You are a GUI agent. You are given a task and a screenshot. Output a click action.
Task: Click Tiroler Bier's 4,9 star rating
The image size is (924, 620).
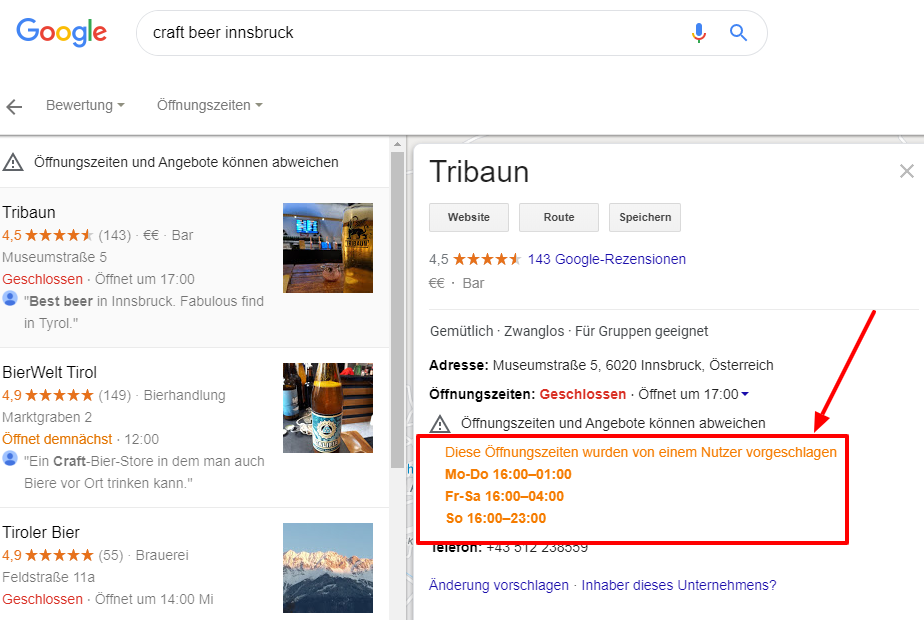(47, 555)
